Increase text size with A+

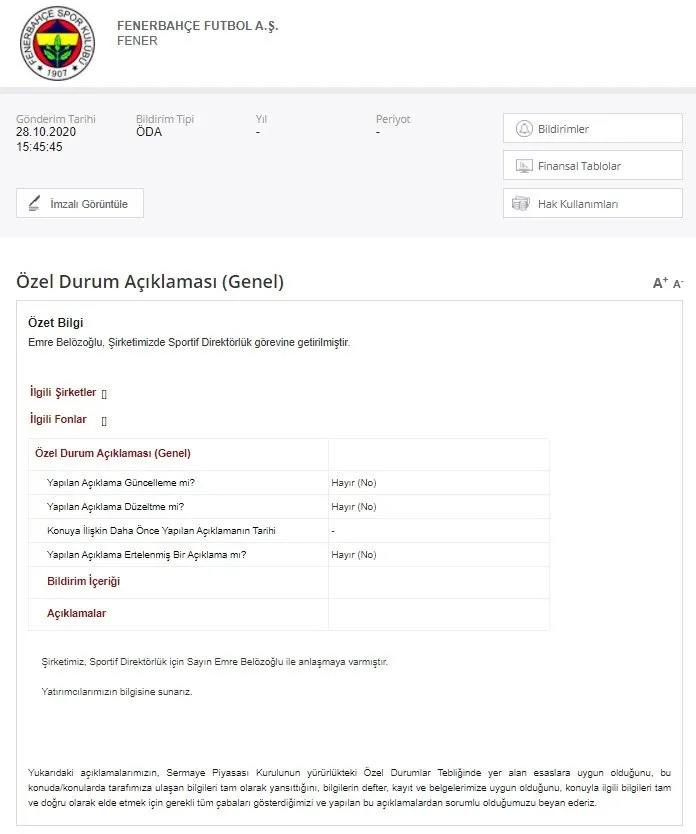point(659,283)
